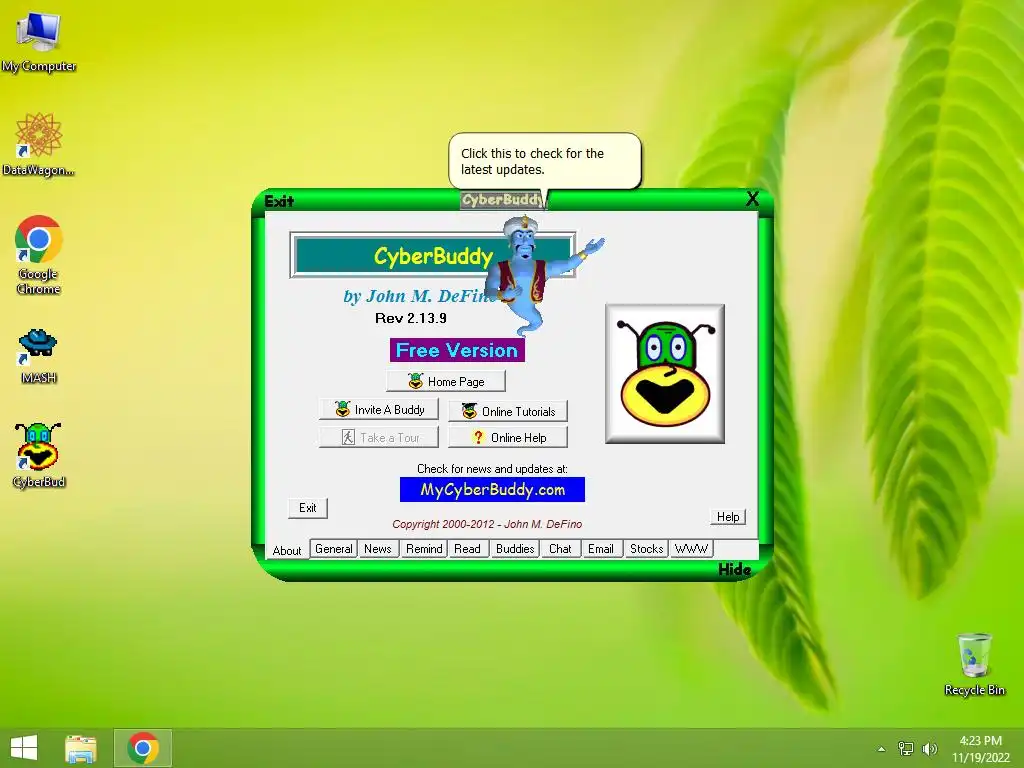1024x768 pixels.
Task: Open the DataWagon desktop shortcut
Action: 39,144
